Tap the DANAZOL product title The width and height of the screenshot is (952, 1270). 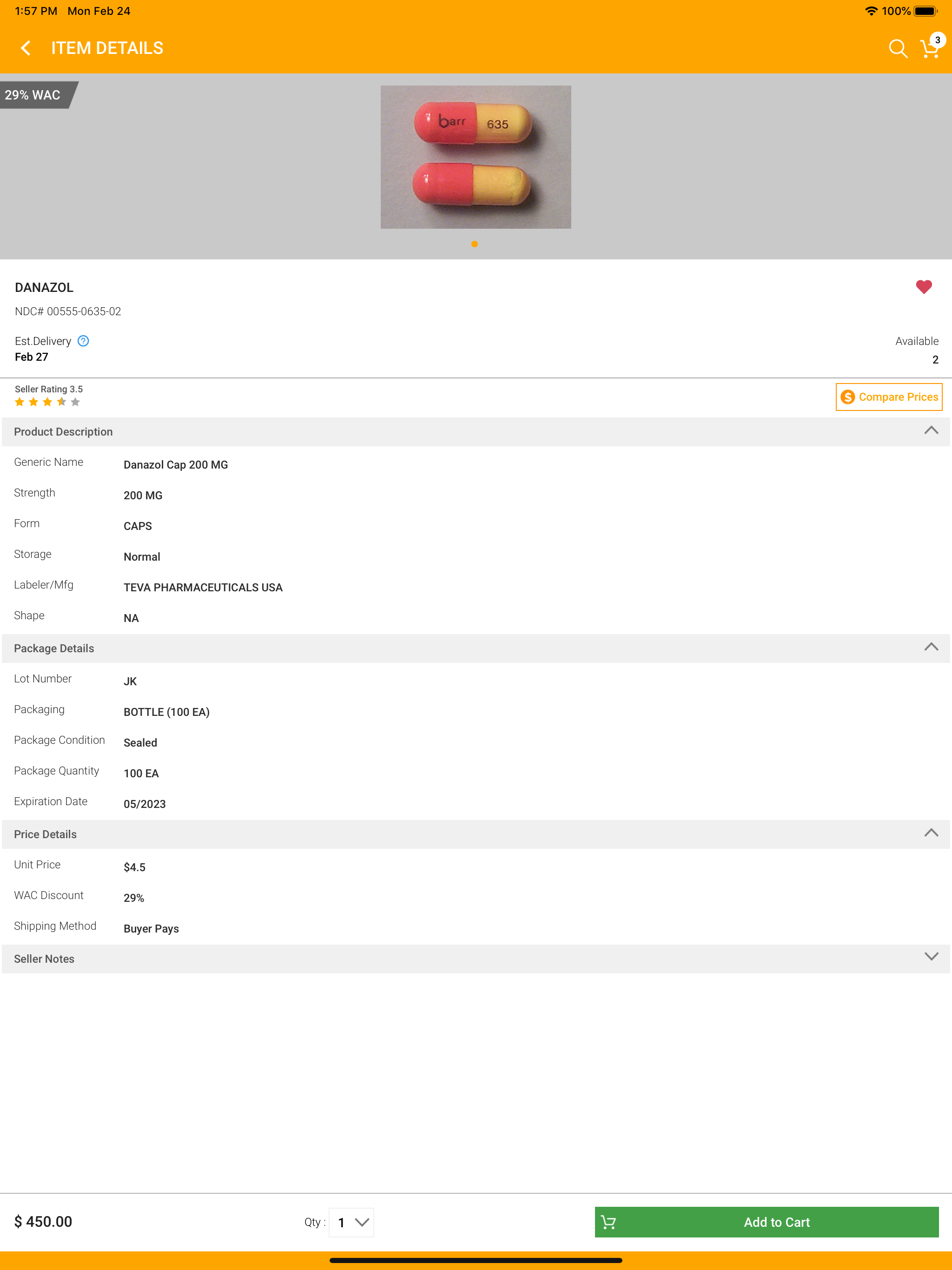pos(44,287)
